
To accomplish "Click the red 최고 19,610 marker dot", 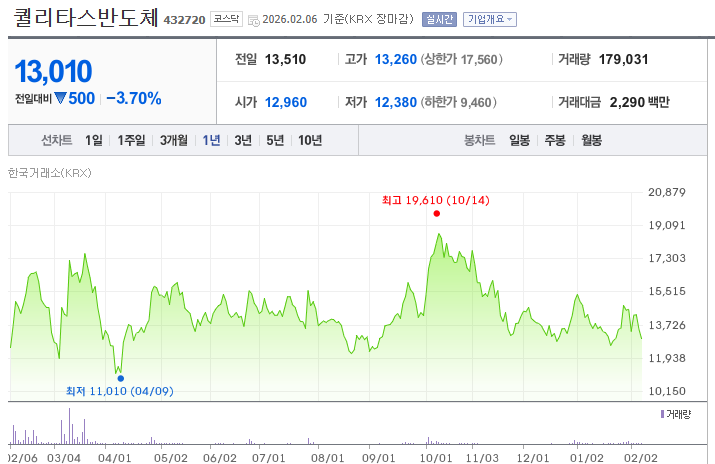I will point(437,213).
